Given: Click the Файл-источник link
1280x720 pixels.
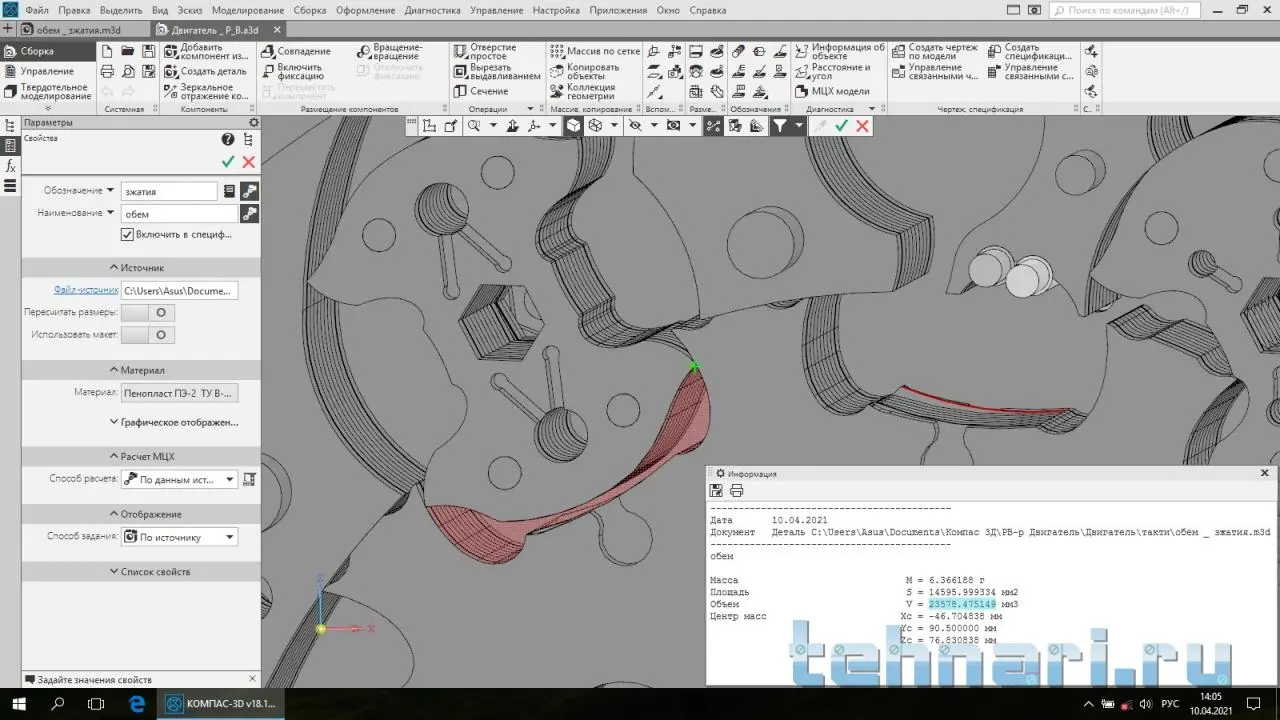Looking at the screenshot, I should pyautogui.click(x=86, y=291).
